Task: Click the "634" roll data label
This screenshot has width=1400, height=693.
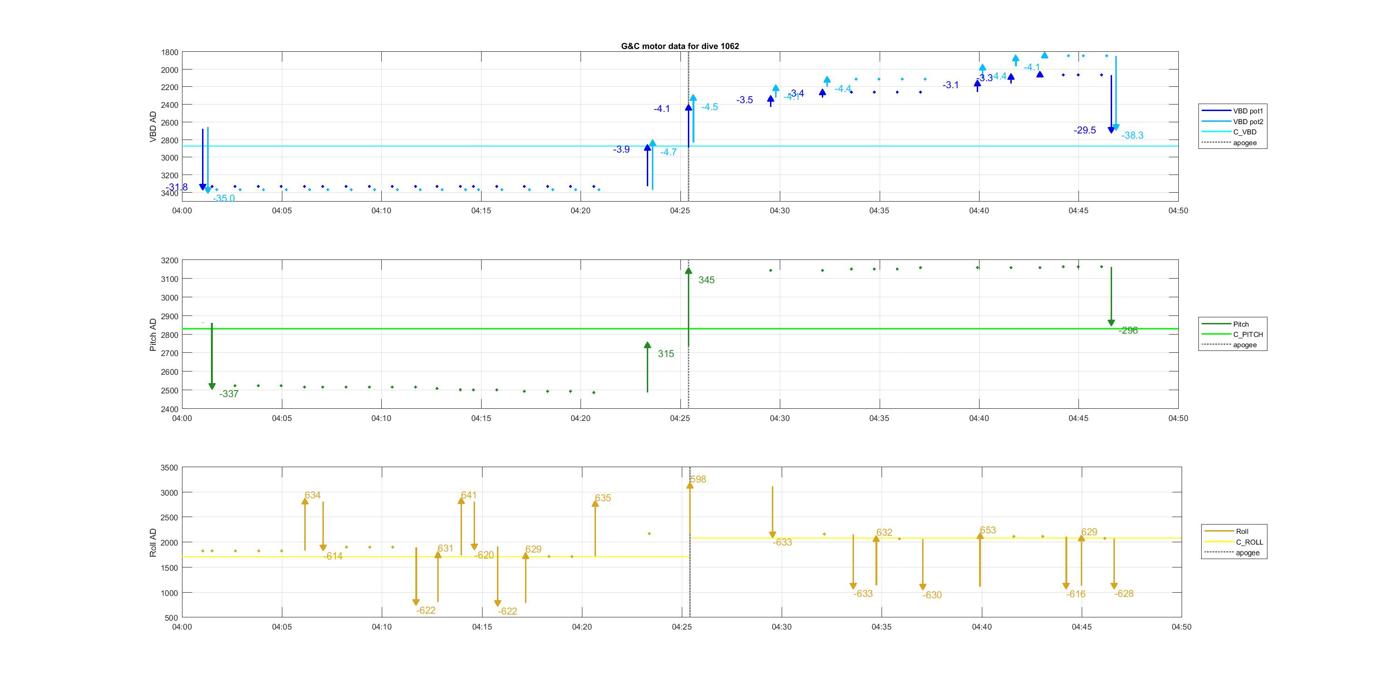Action: tap(313, 495)
